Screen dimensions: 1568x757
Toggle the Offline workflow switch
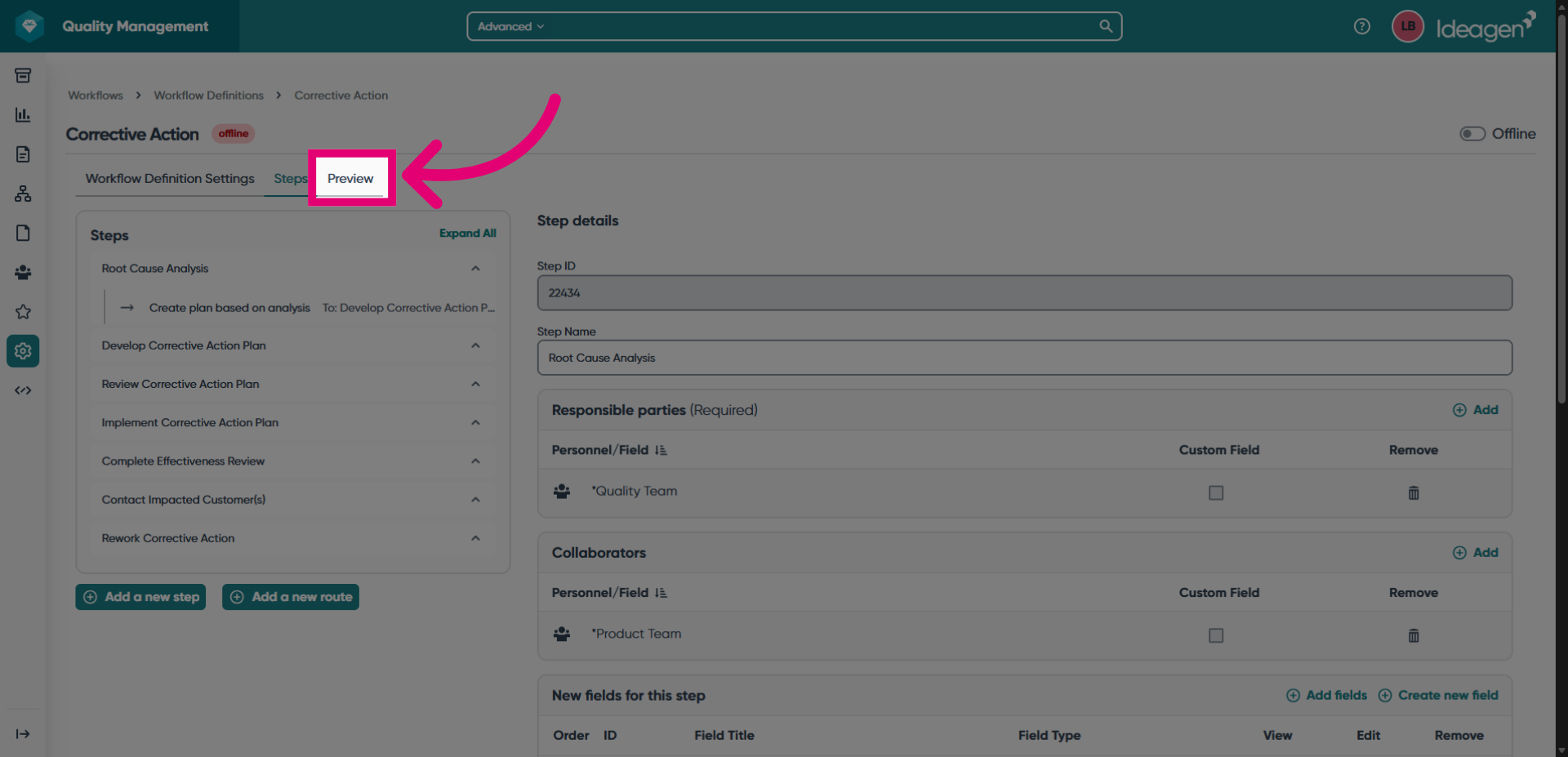[1472, 133]
